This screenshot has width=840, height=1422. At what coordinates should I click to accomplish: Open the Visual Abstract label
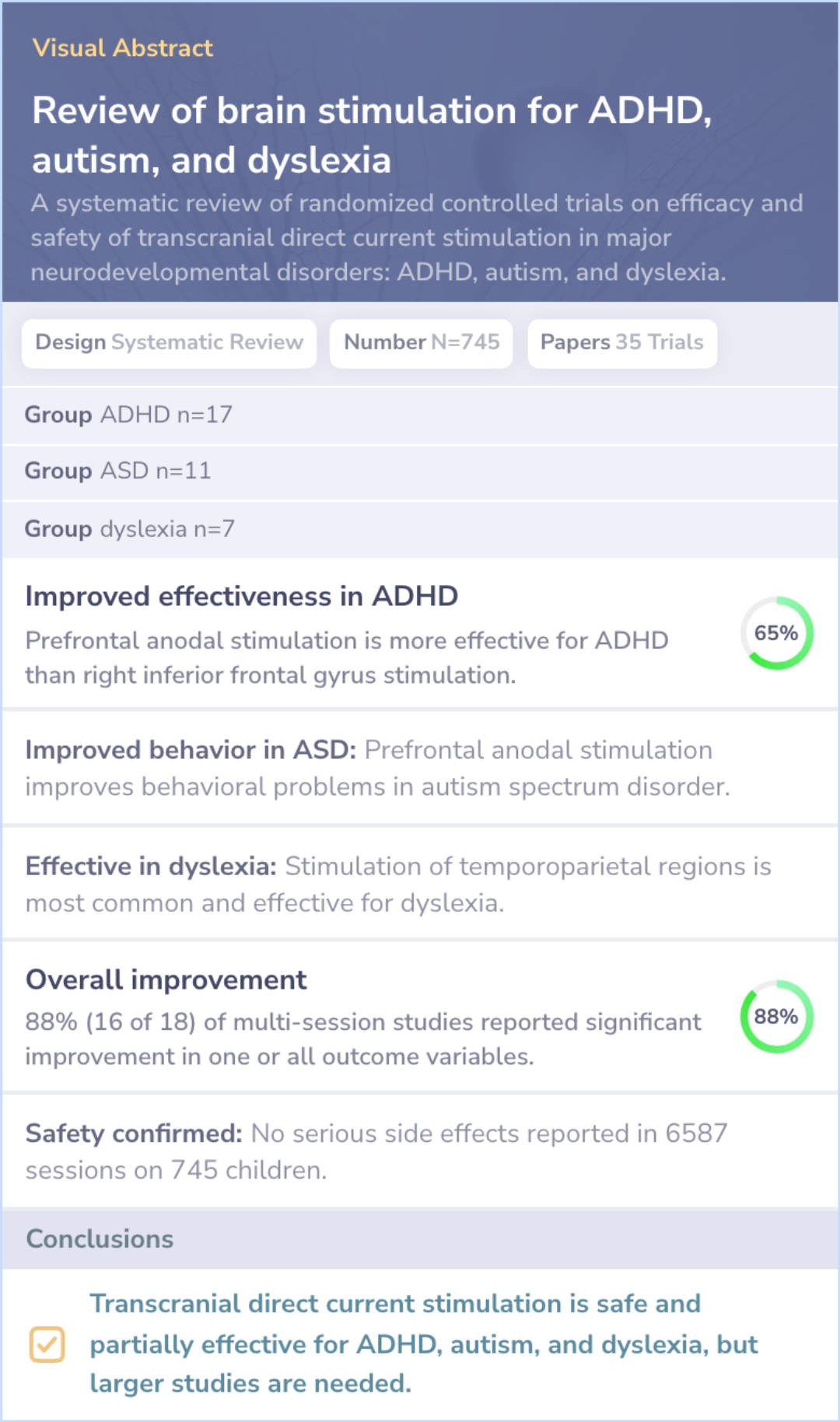pyautogui.click(x=122, y=48)
